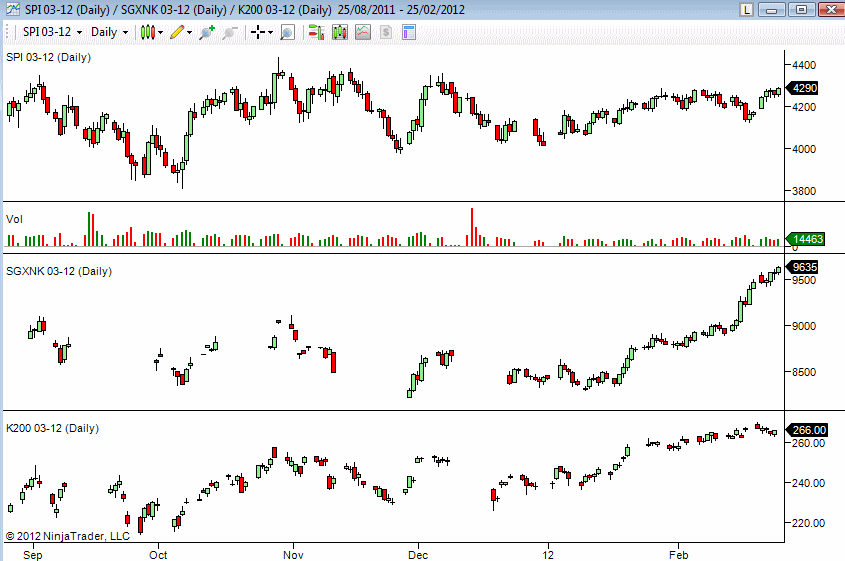Open the chart style dropdown arrow
This screenshot has width=845, height=561.
161,33
